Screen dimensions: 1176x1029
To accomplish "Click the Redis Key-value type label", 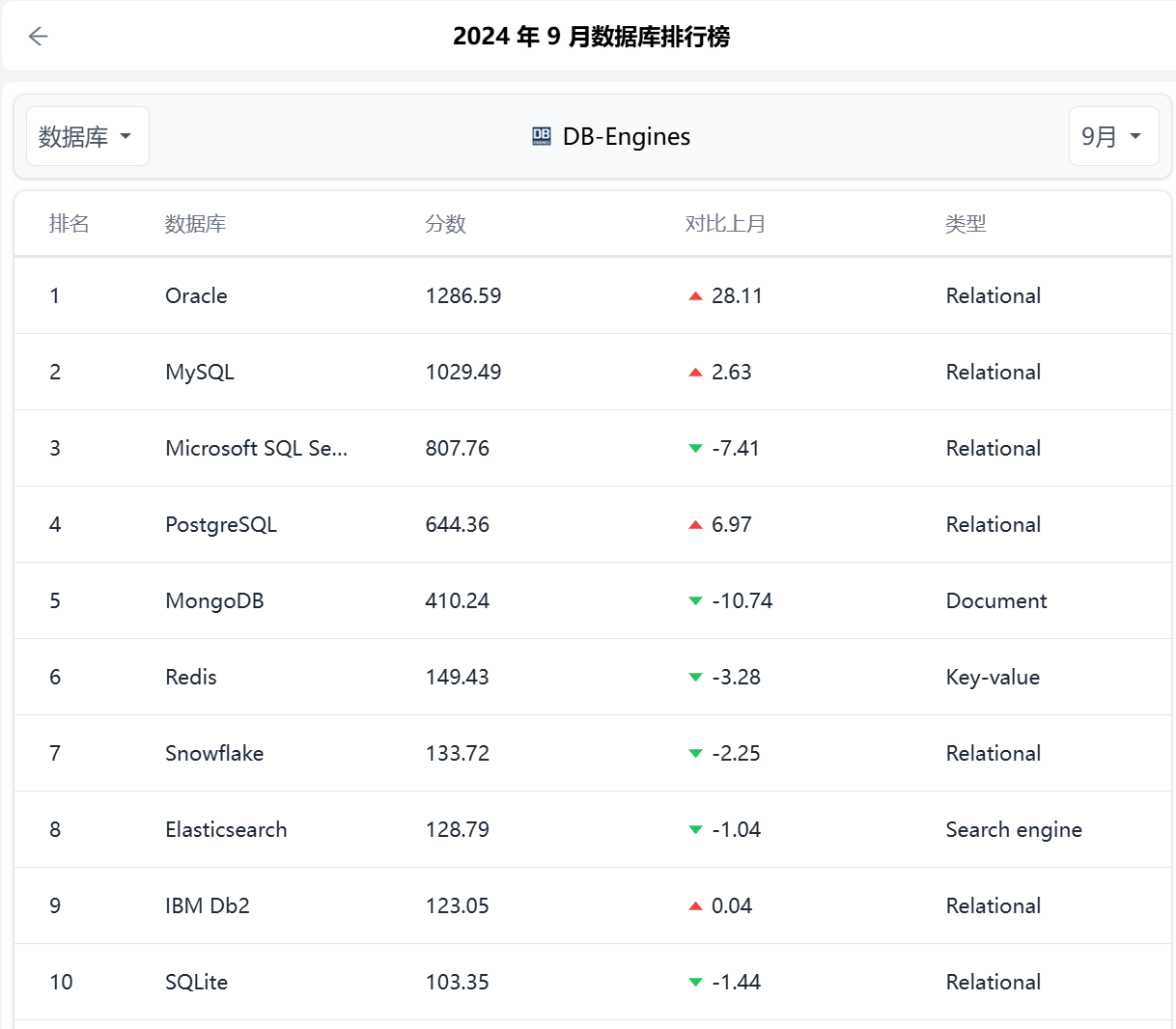I will [x=993, y=678].
